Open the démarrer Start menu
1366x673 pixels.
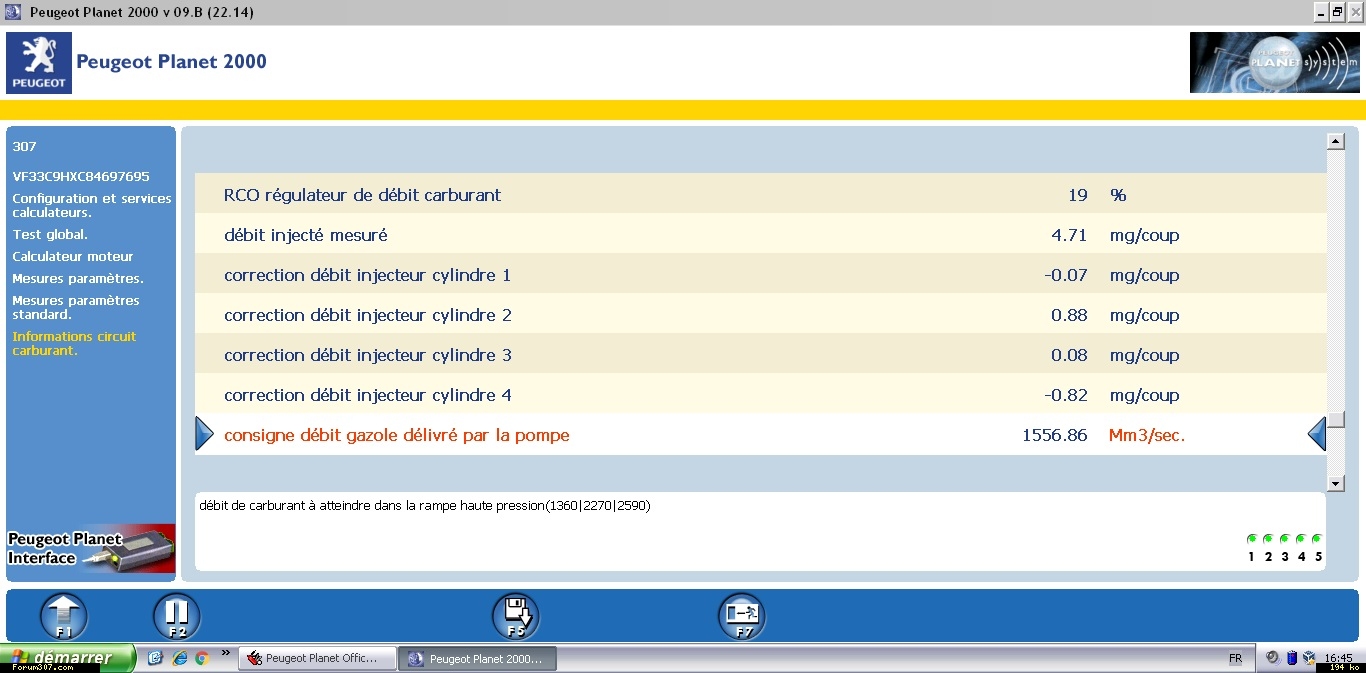(68, 659)
